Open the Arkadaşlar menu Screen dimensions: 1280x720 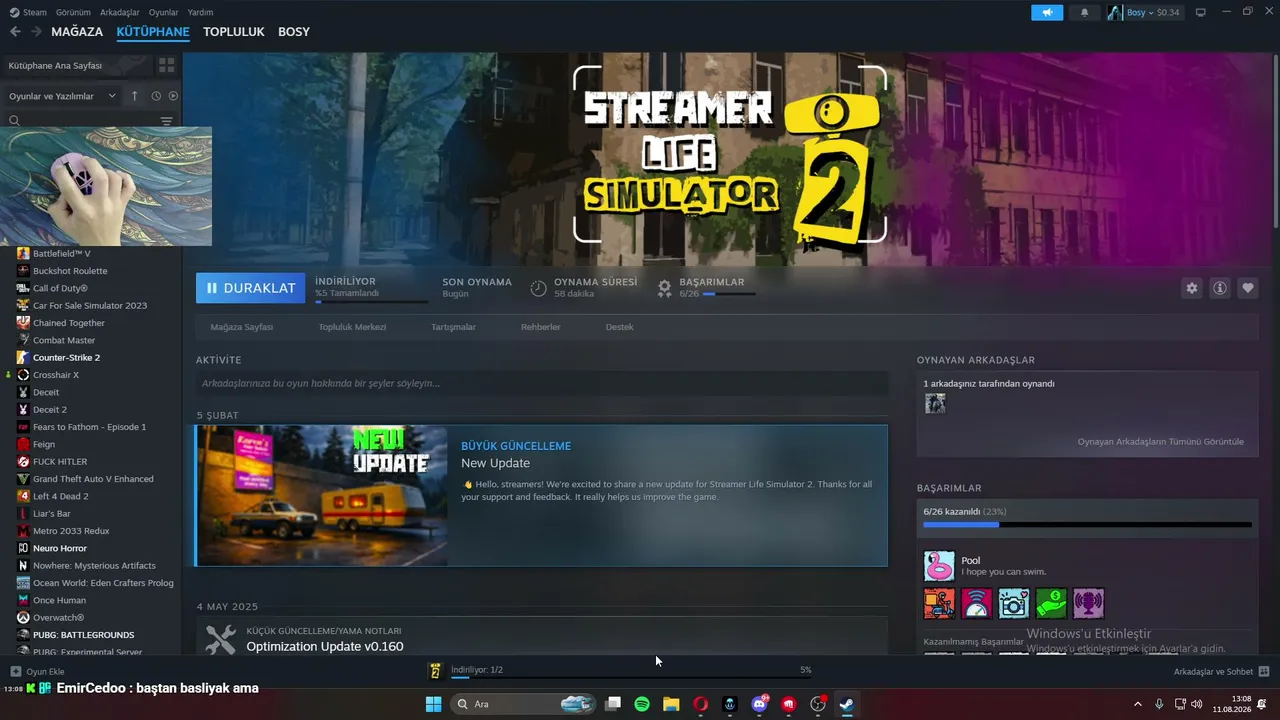tap(121, 12)
